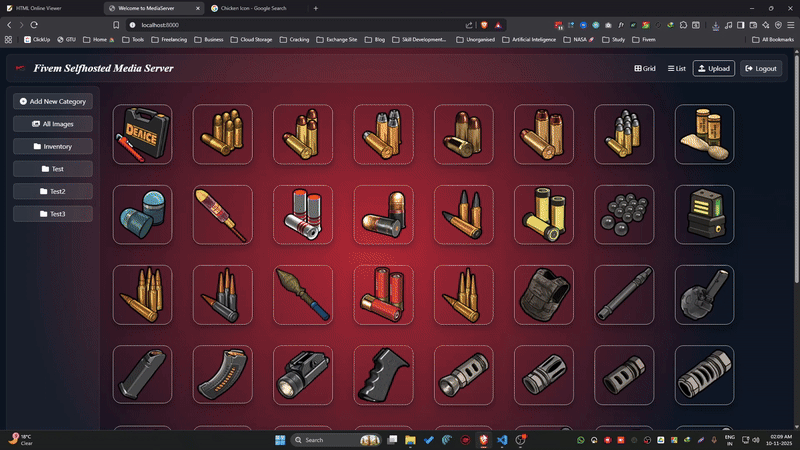Click the taskbar Search box
Viewport: 800px width, 450px height.
pos(336,440)
